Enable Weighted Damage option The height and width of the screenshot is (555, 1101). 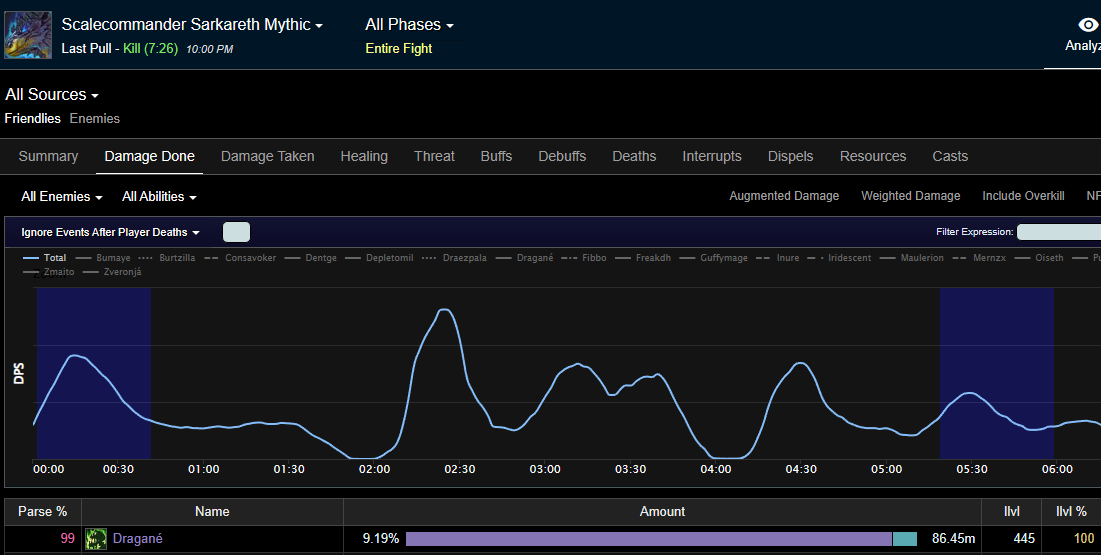911,196
